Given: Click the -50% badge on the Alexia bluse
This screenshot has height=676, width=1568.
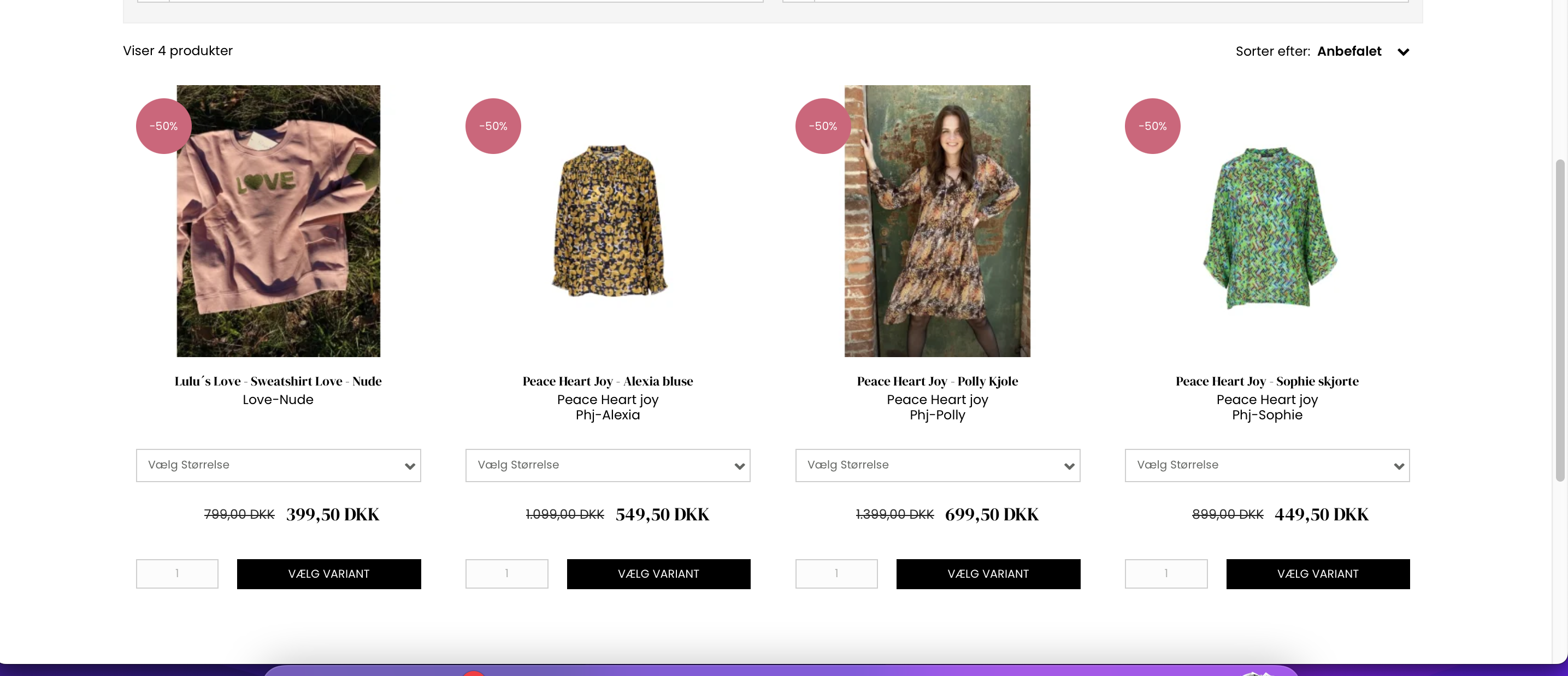Looking at the screenshot, I should pos(493,126).
